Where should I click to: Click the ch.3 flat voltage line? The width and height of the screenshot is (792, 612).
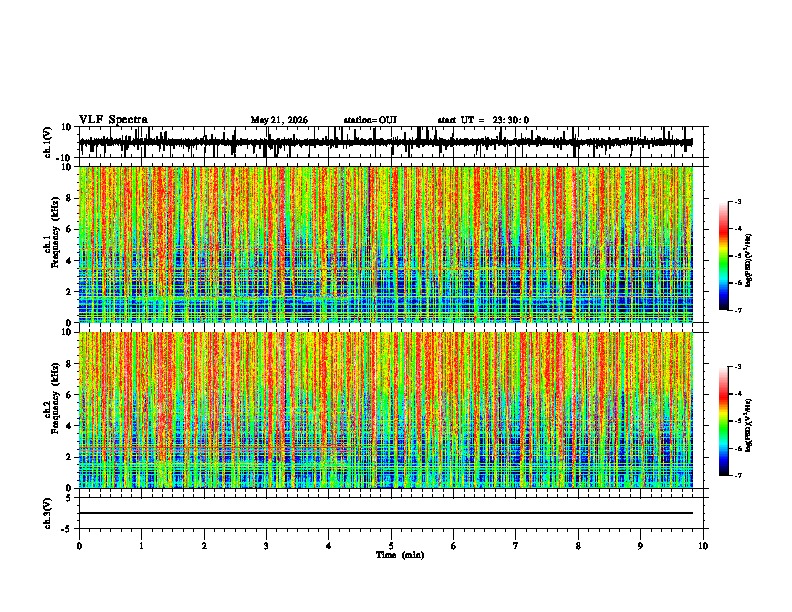(x=386, y=513)
